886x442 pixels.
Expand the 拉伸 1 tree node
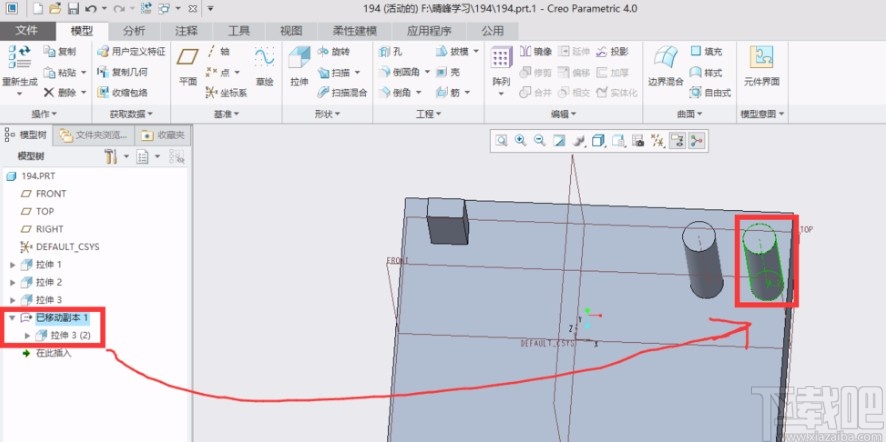[12, 265]
